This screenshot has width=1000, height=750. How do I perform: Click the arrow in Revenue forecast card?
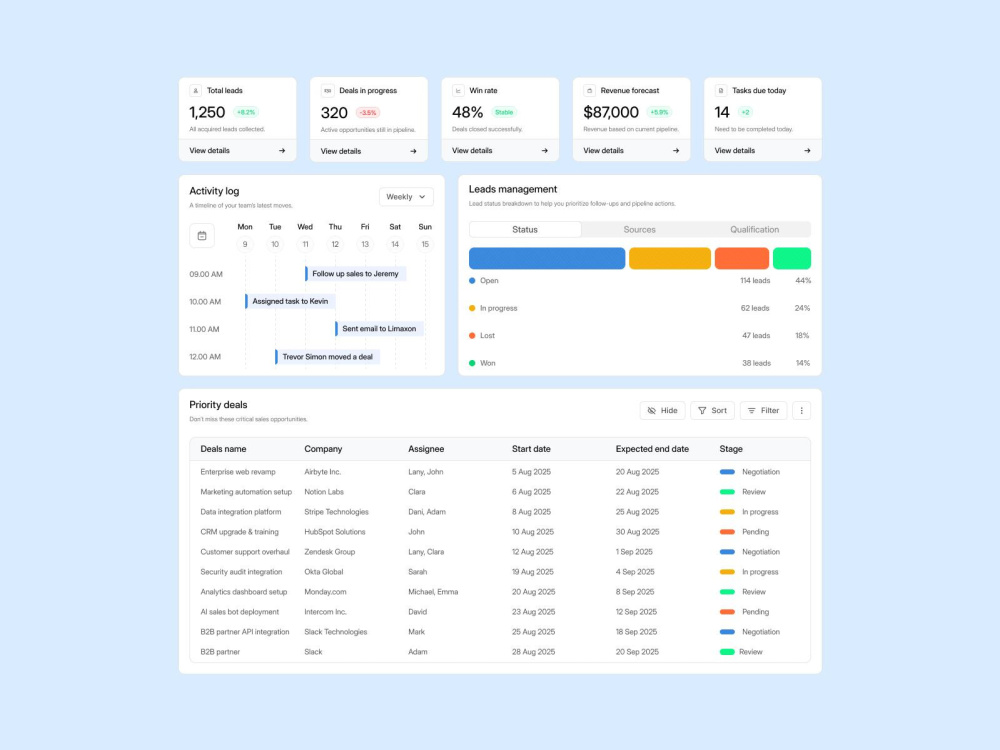pos(676,151)
